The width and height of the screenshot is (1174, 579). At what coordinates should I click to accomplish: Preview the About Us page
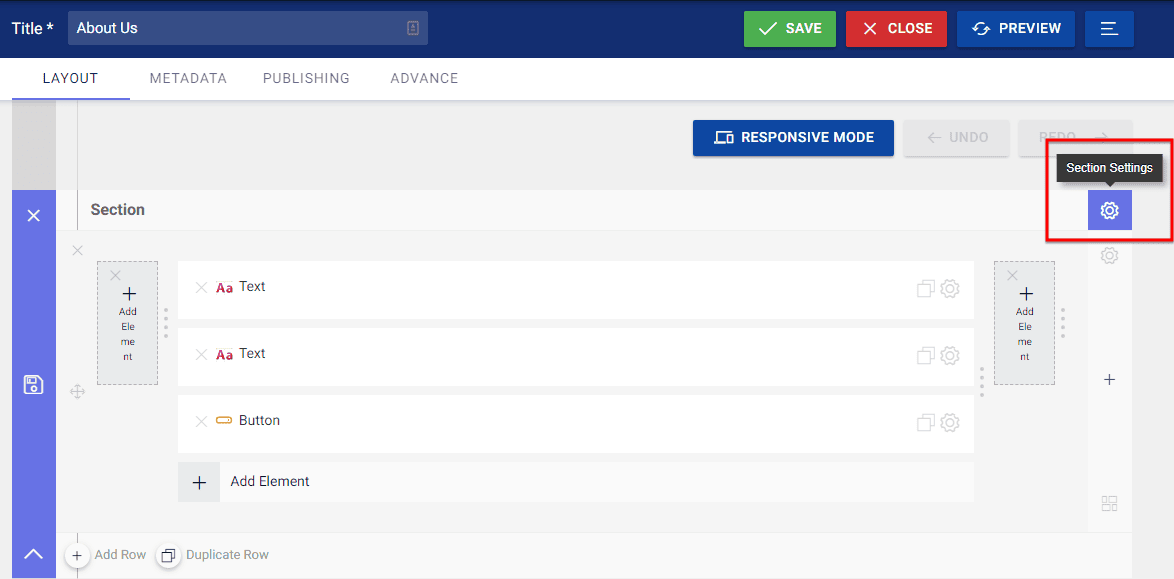tap(1015, 29)
